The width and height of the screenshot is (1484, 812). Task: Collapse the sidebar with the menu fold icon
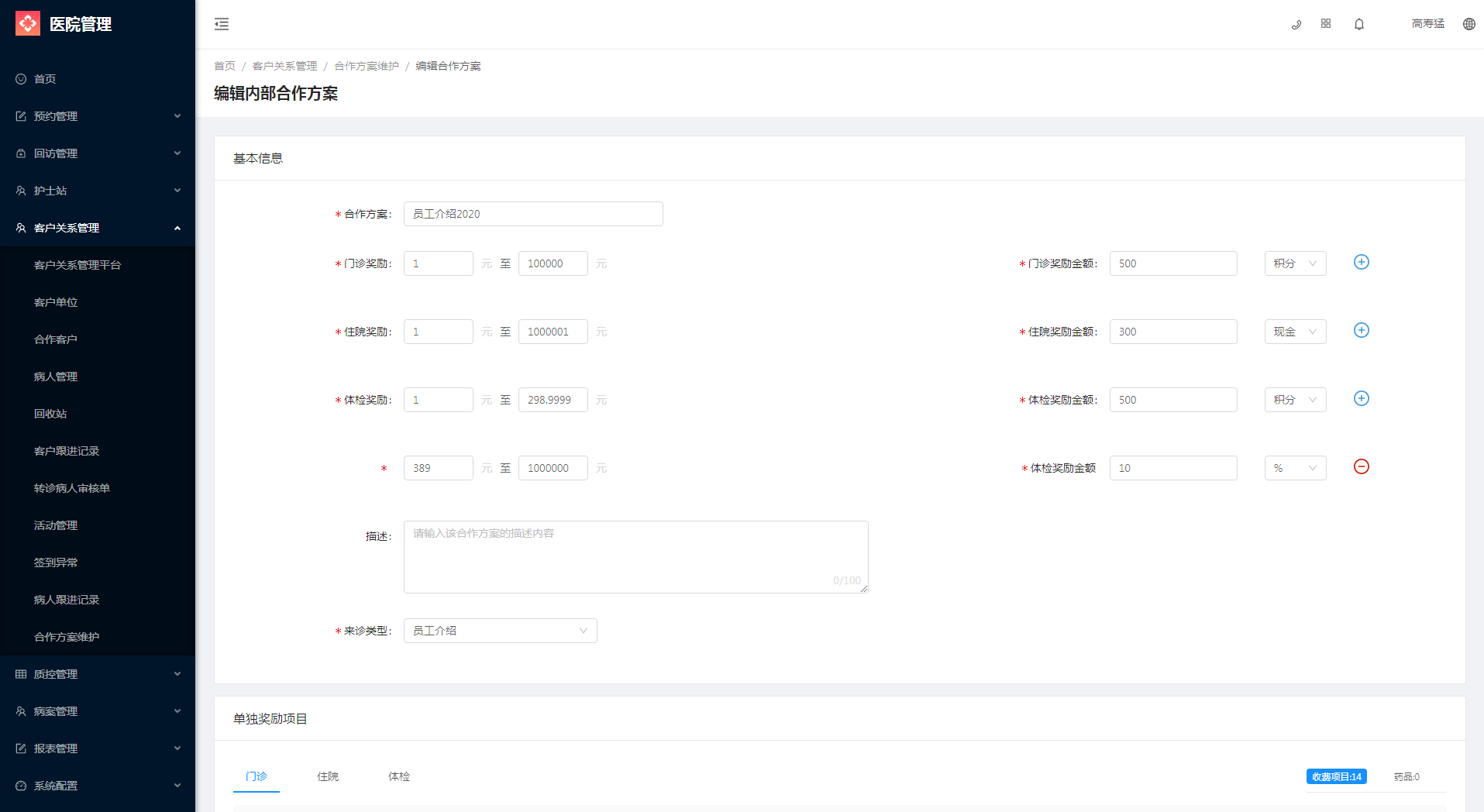point(222,24)
